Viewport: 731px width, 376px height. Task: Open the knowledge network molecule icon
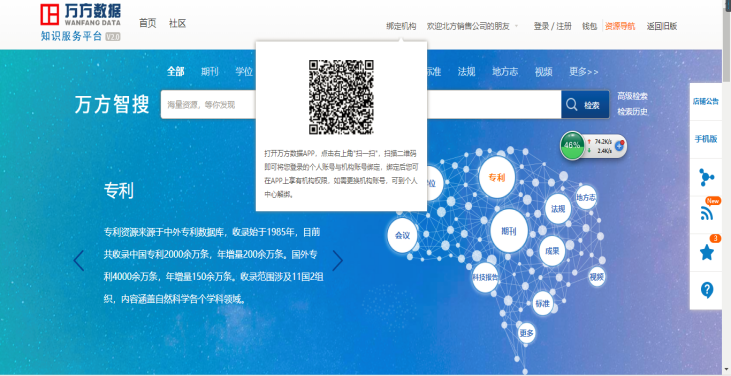pos(707,177)
